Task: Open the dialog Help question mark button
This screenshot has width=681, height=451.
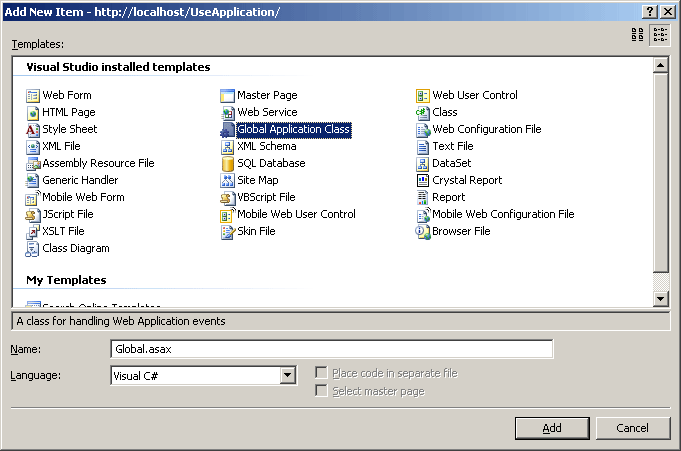Action: coord(650,10)
